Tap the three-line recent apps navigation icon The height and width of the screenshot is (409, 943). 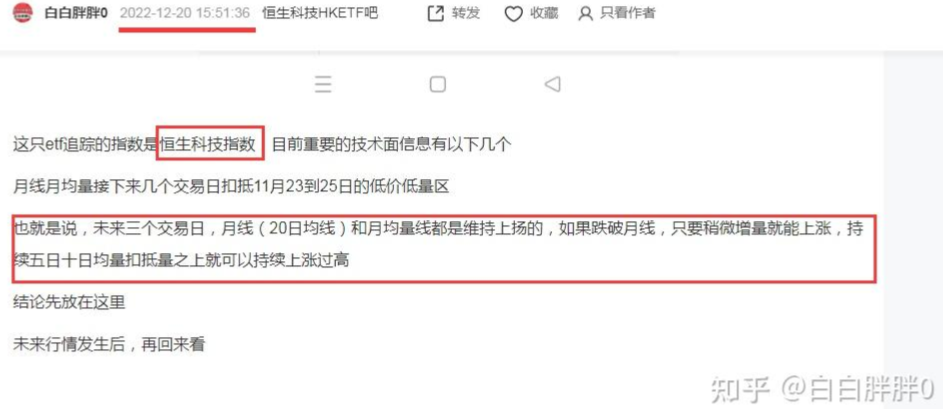pyautogui.click(x=323, y=84)
